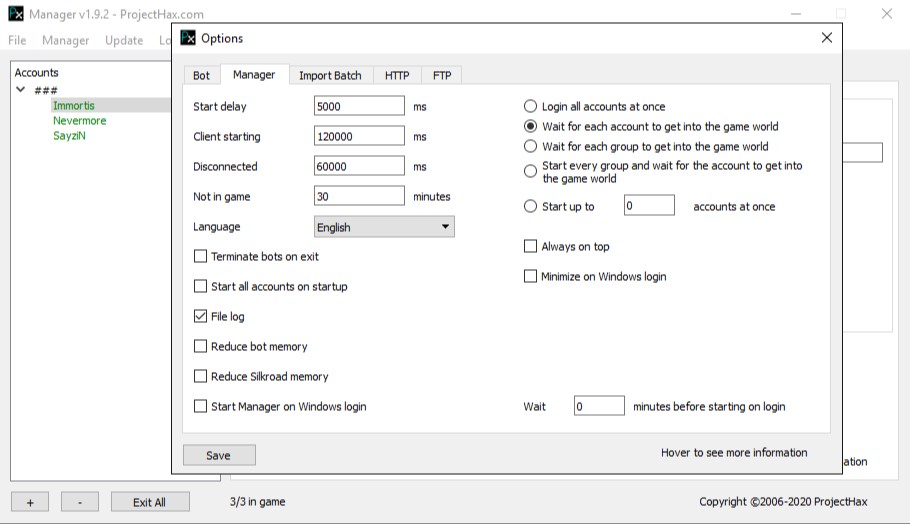Click the Options dialog app icon
The width and height of the screenshot is (910, 525).
point(188,38)
